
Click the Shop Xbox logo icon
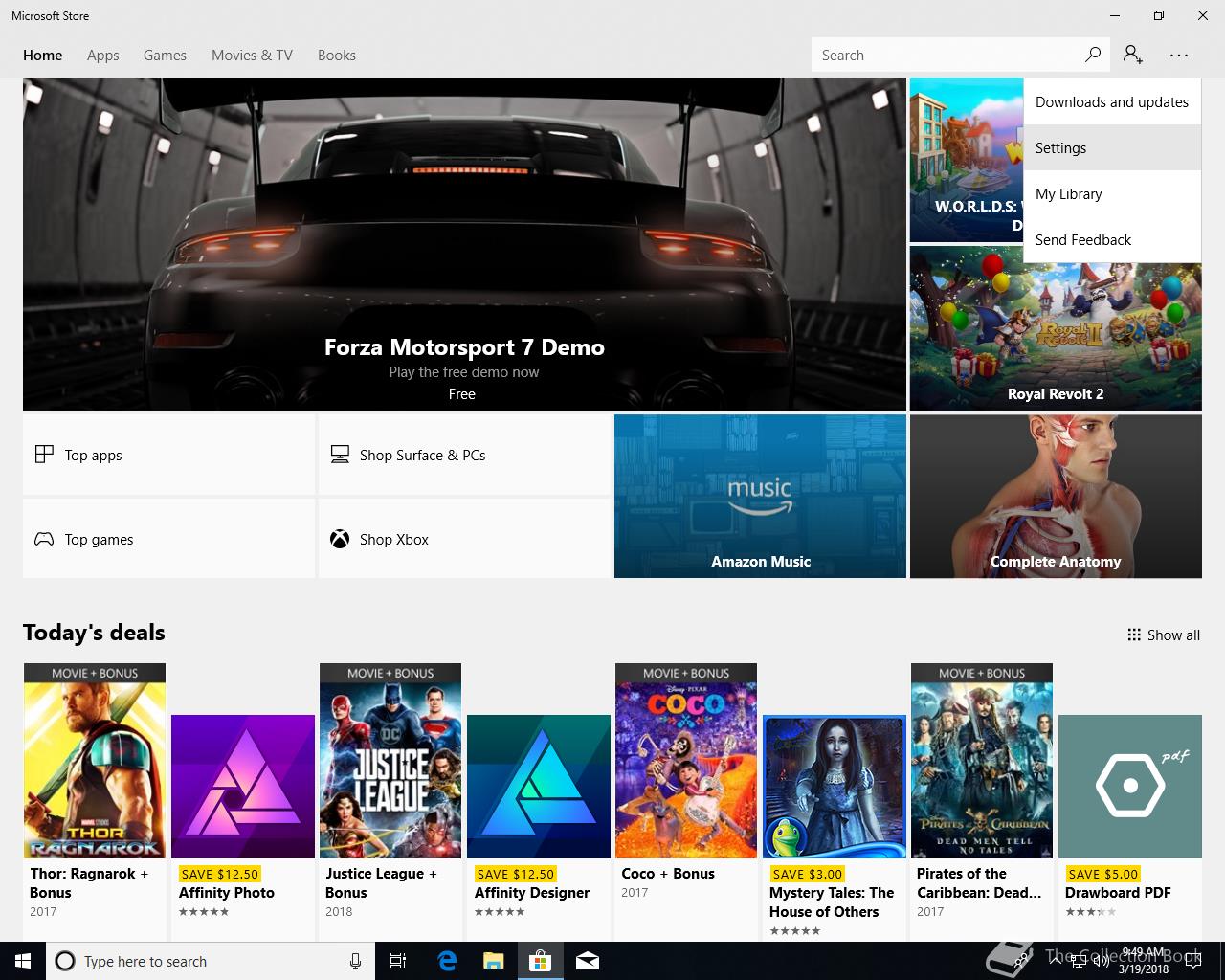340,539
